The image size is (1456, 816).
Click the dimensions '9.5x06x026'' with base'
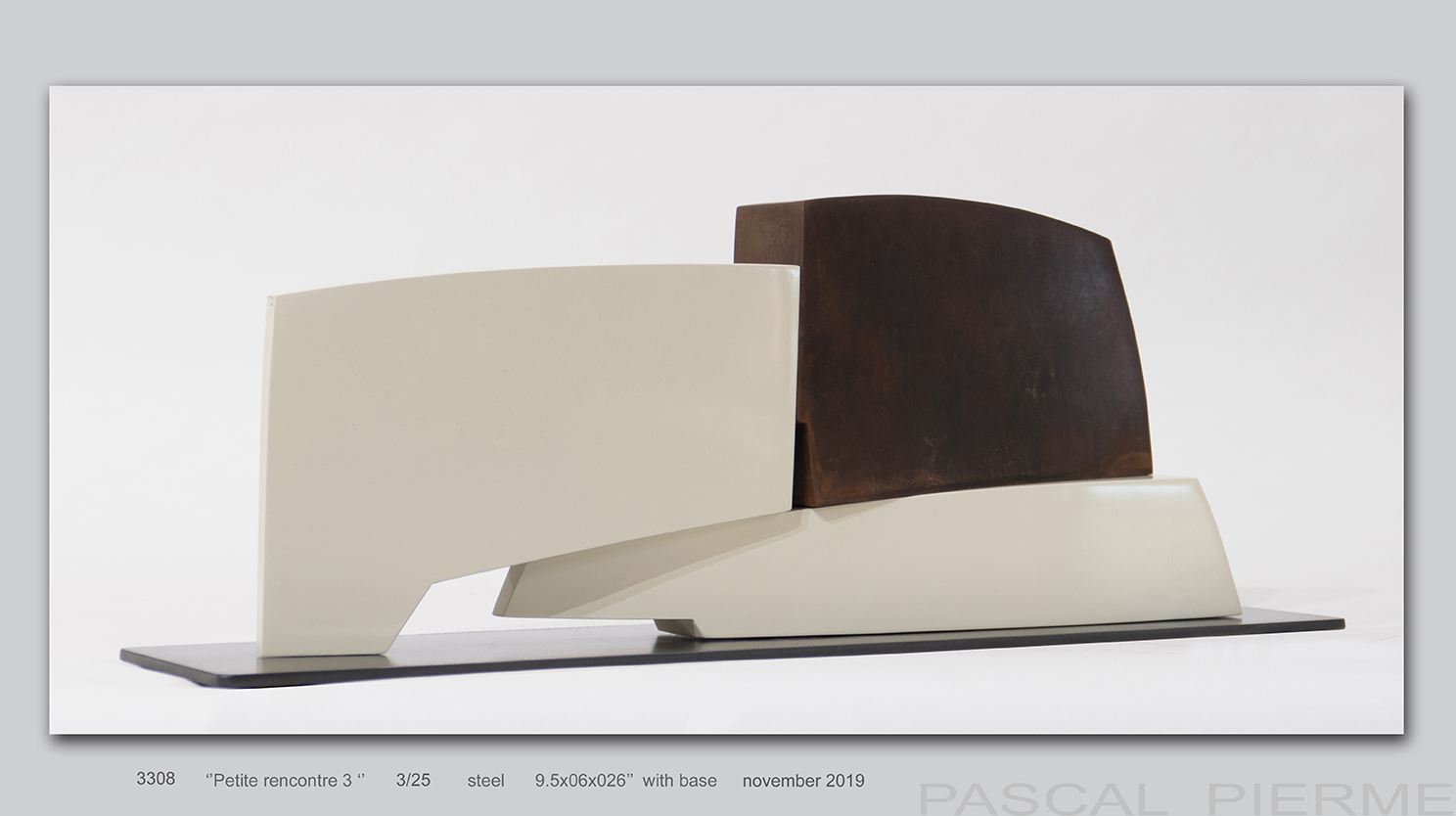click(625, 780)
